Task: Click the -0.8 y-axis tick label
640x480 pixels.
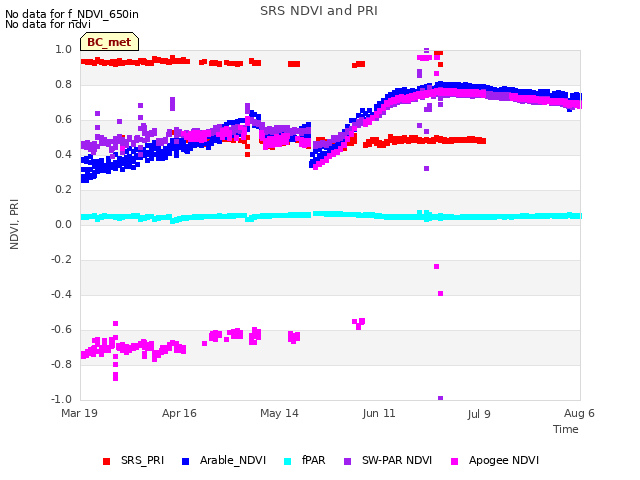Action: click(x=61, y=364)
